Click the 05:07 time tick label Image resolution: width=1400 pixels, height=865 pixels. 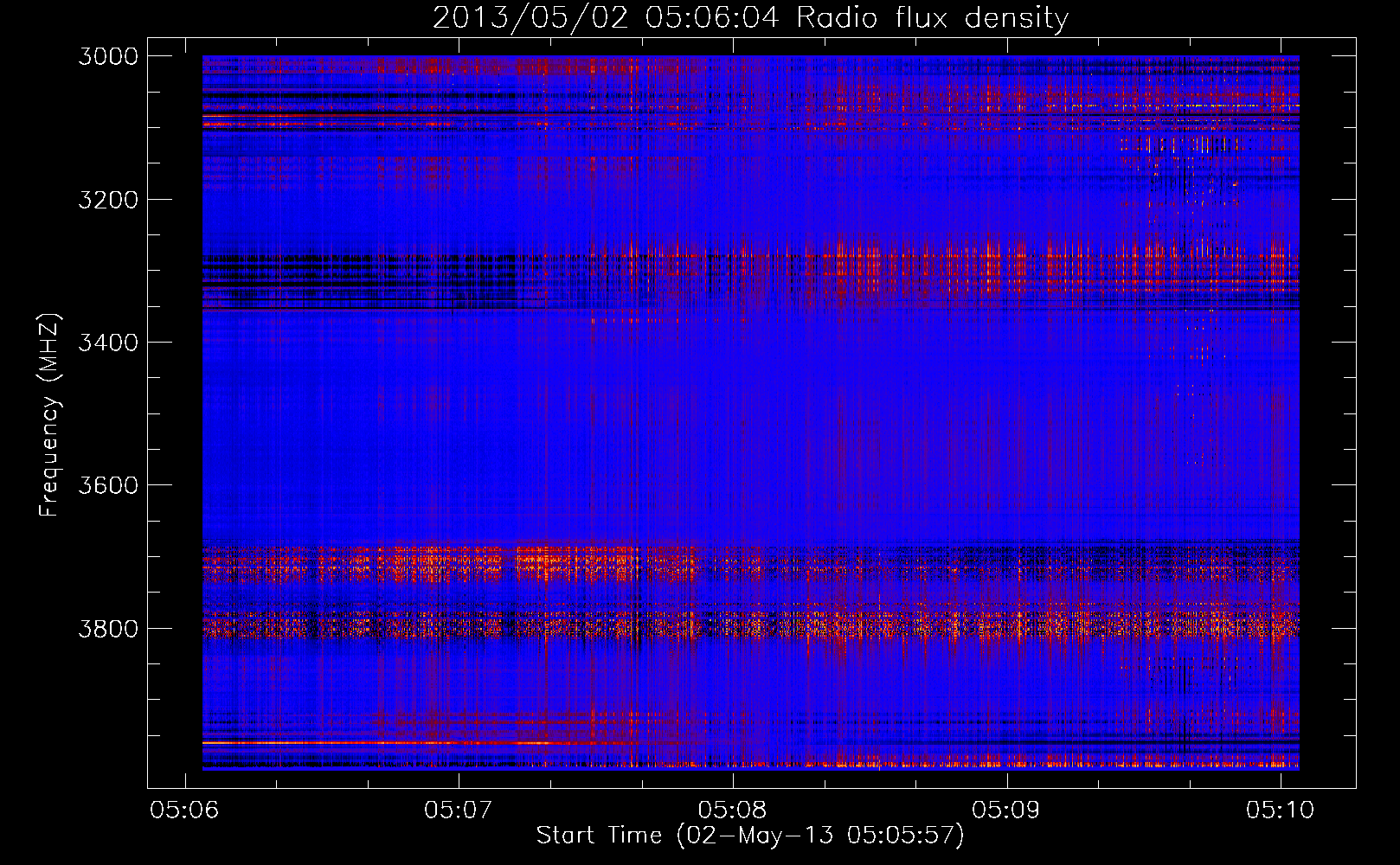459,810
